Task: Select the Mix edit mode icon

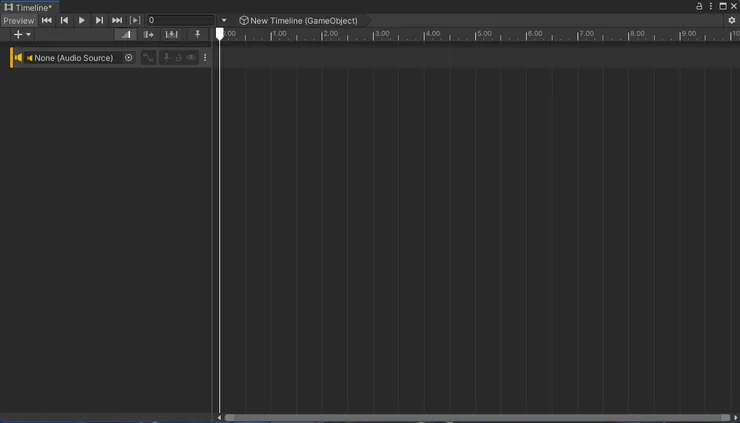Action: [126, 34]
